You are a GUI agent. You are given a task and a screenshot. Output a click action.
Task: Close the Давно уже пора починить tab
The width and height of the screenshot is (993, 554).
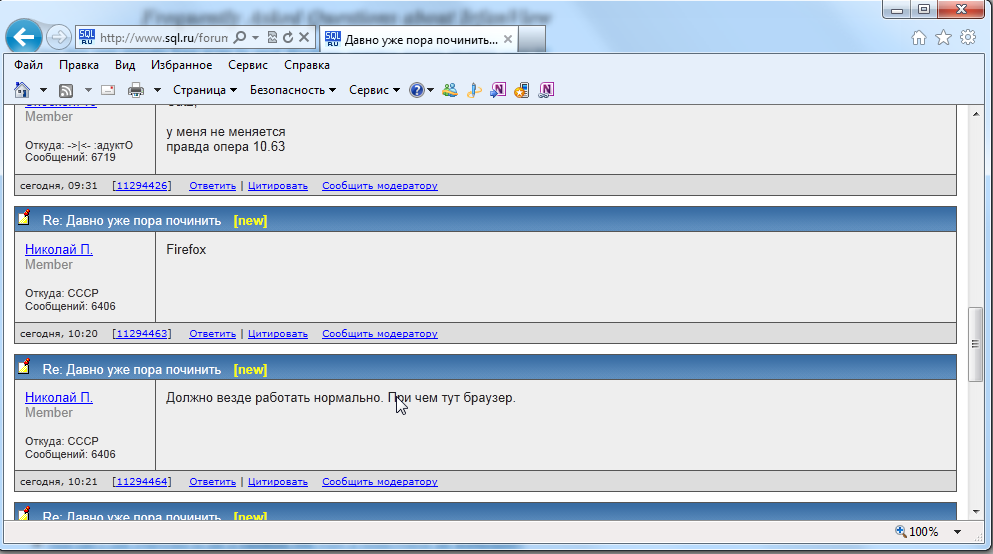click(508, 40)
